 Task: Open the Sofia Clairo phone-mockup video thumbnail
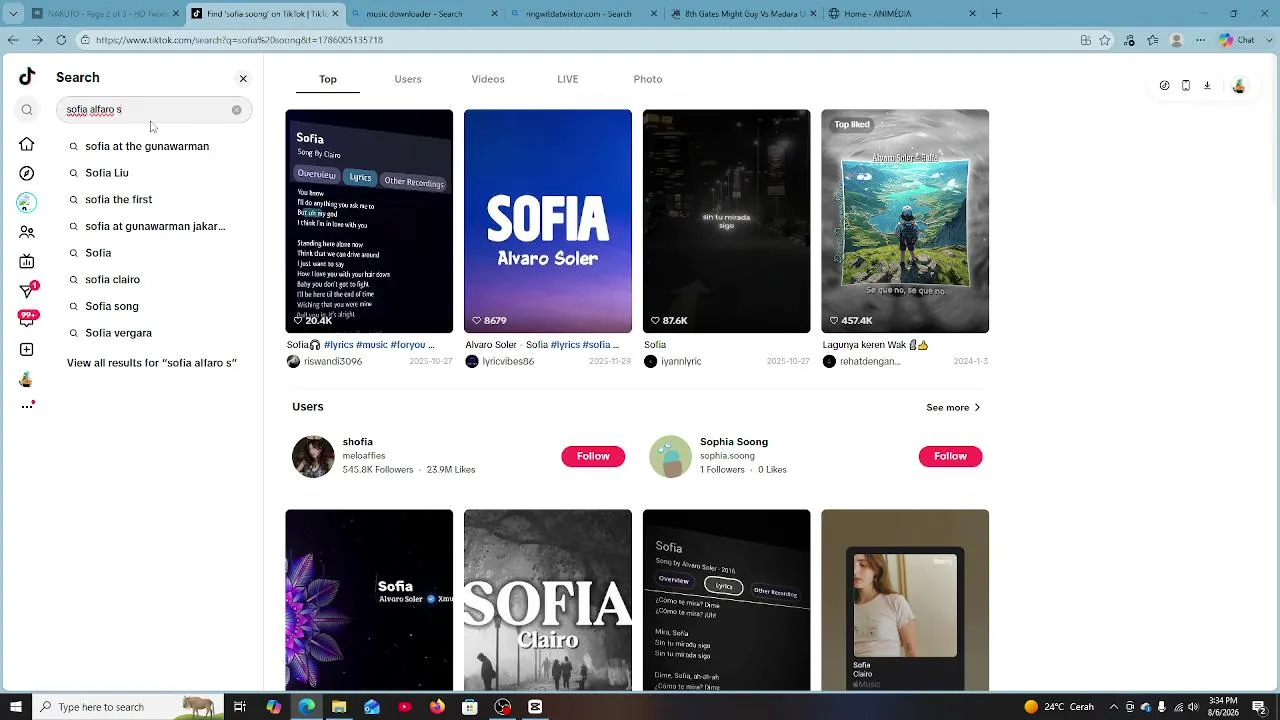905,600
